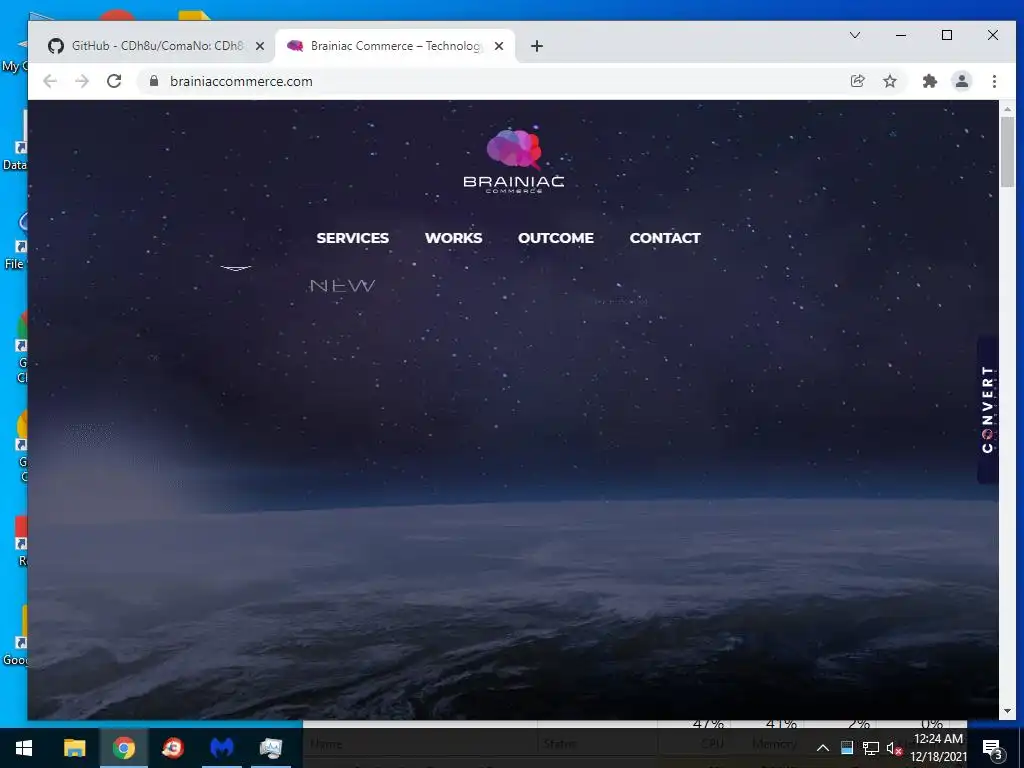1024x768 pixels.
Task: Open the notification center icon
Action: pyautogui.click(x=993, y=748)
